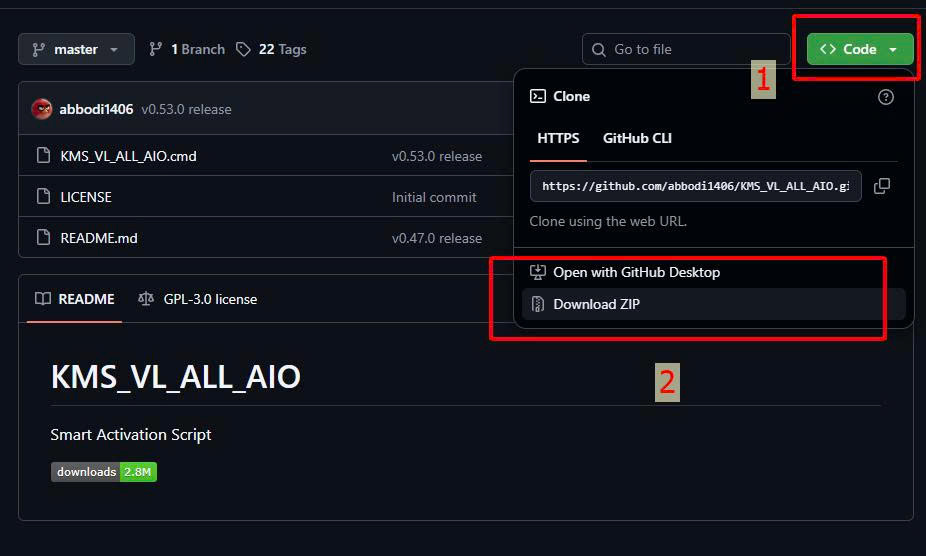Click the copy URL to clipboard icon
The image size is (926, 556).
881,186
